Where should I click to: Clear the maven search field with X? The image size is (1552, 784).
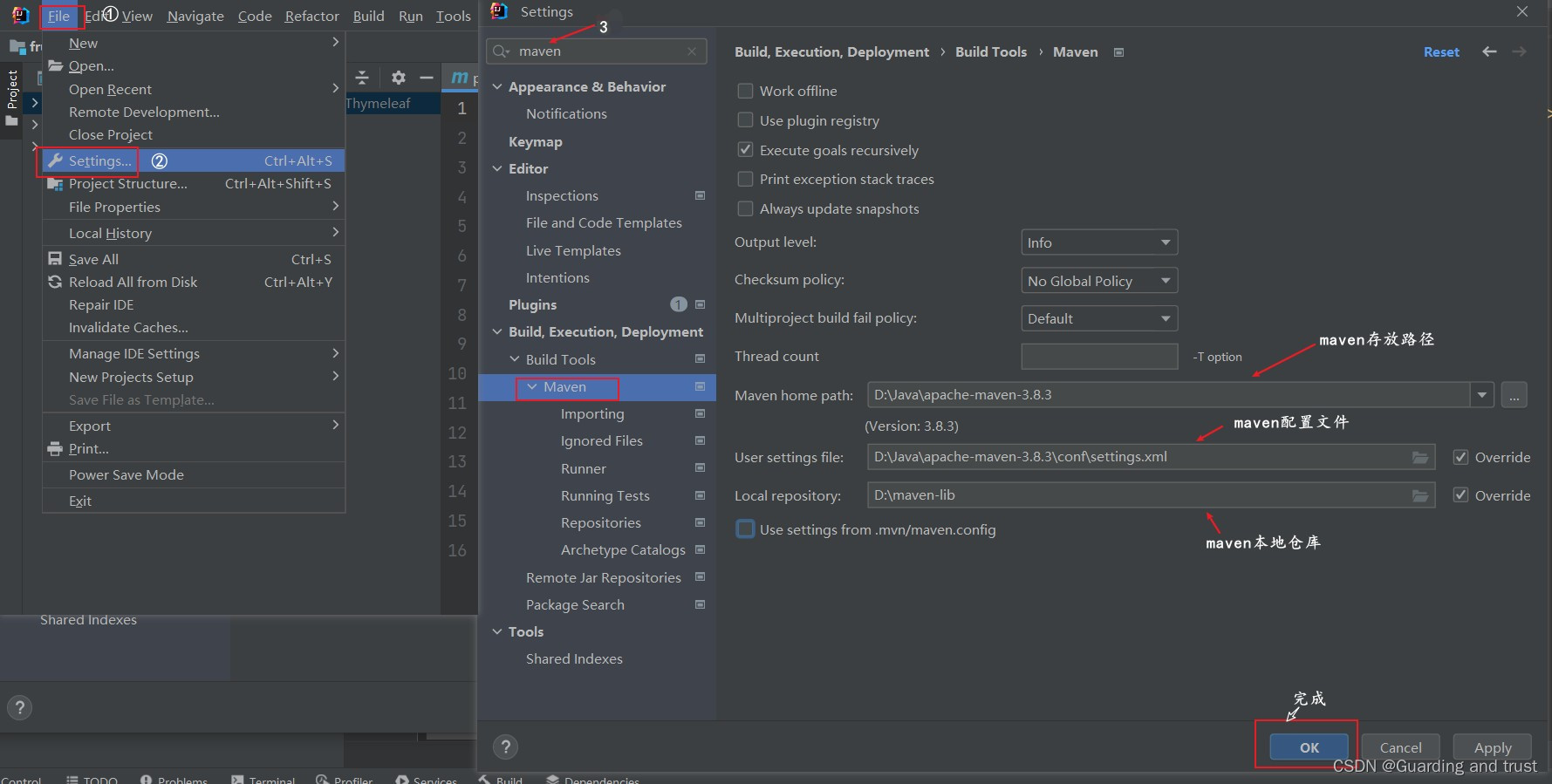pyautogui.click(x=692, y=51)
